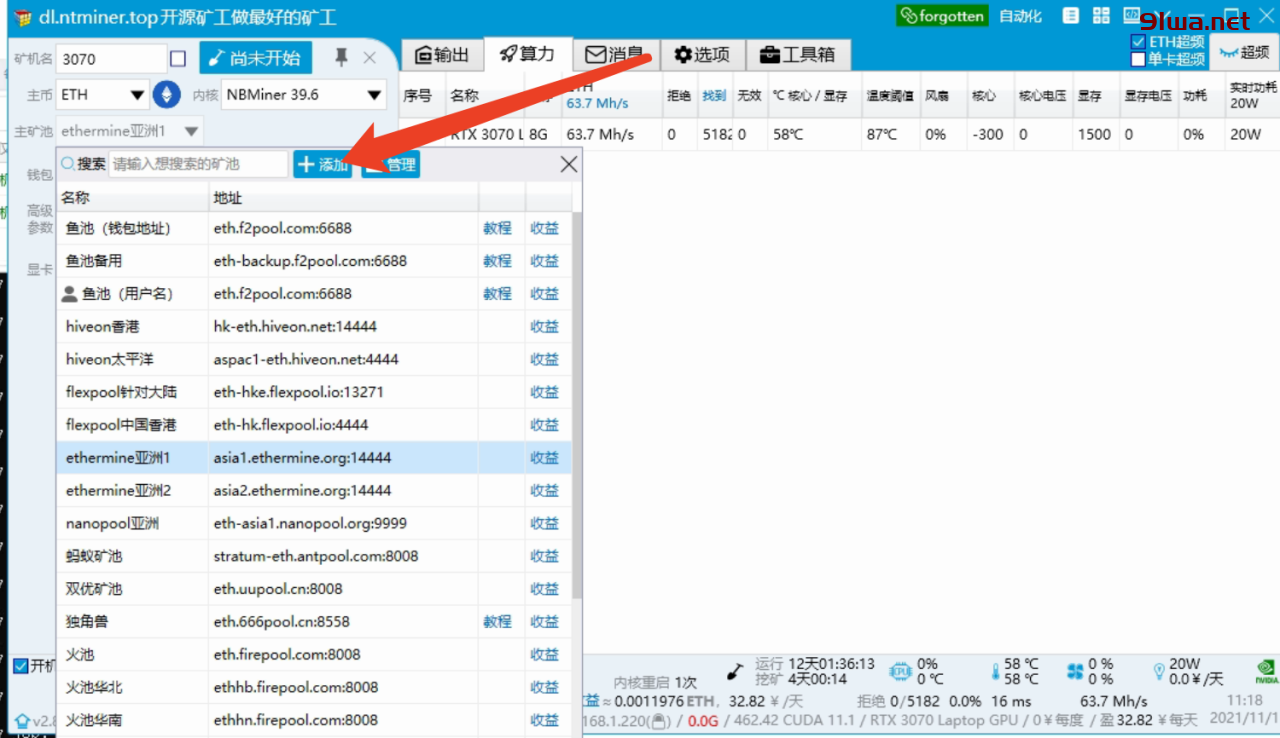The image size is (1280, 738).
Task: Click the thermometer temperature icon
Action: [995, 671]
